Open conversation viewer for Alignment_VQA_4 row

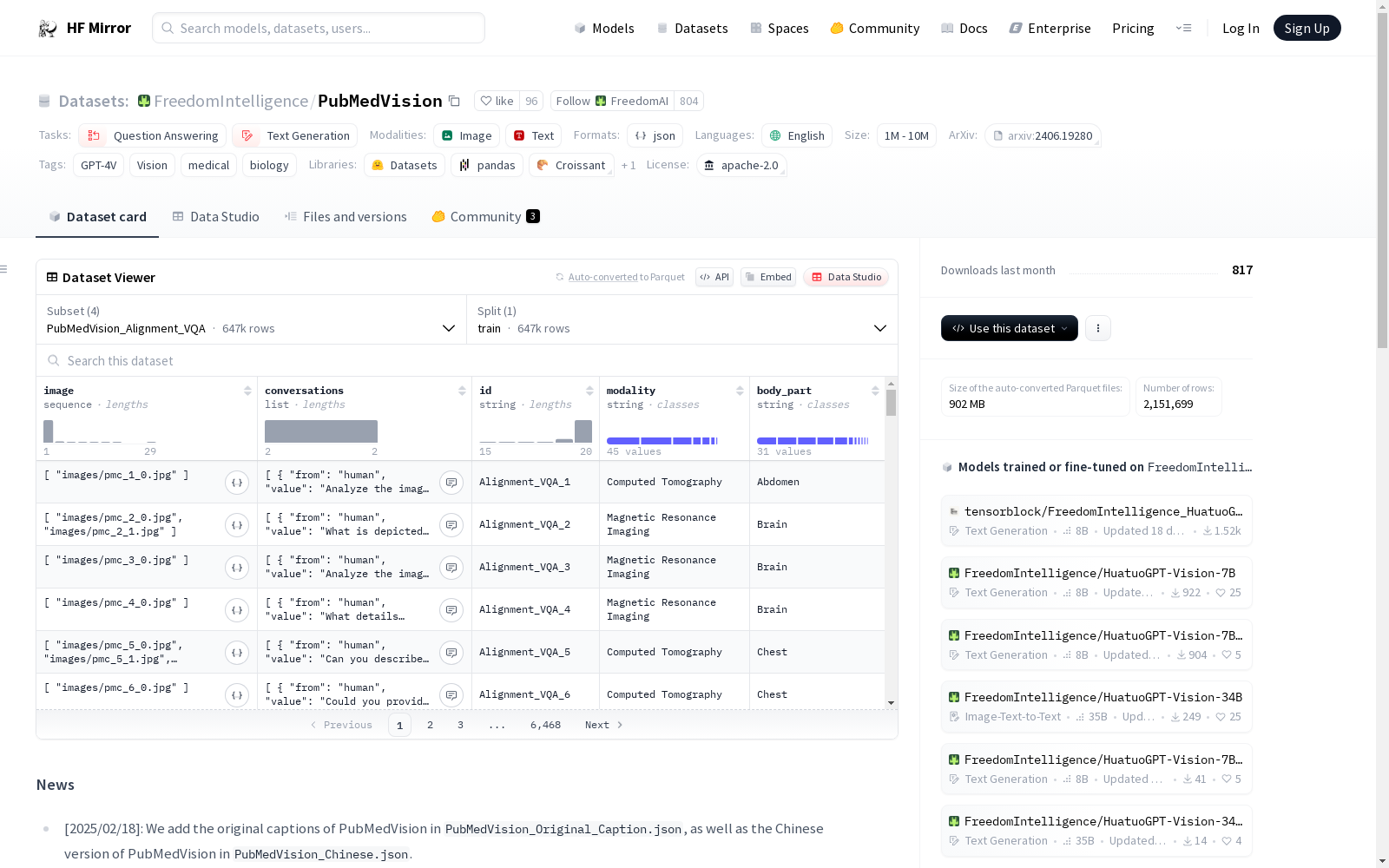tap(451, 610)
